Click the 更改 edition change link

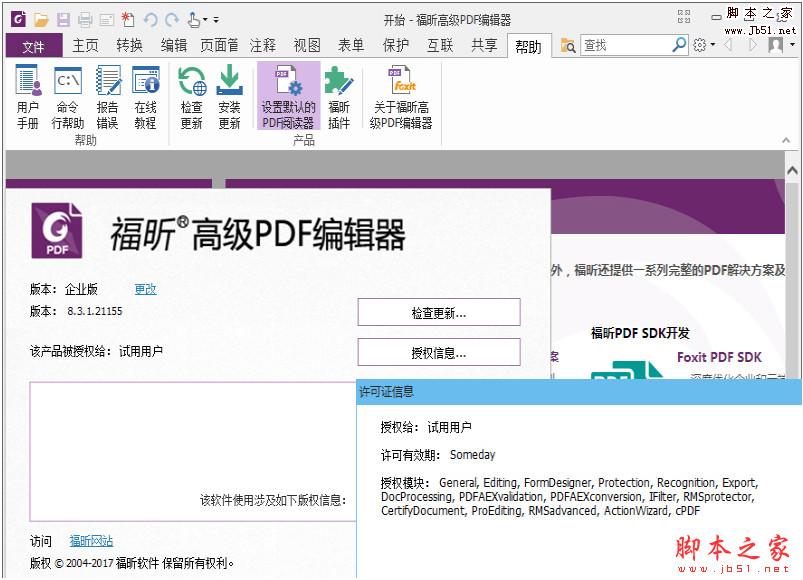click(x=145, y=289)
